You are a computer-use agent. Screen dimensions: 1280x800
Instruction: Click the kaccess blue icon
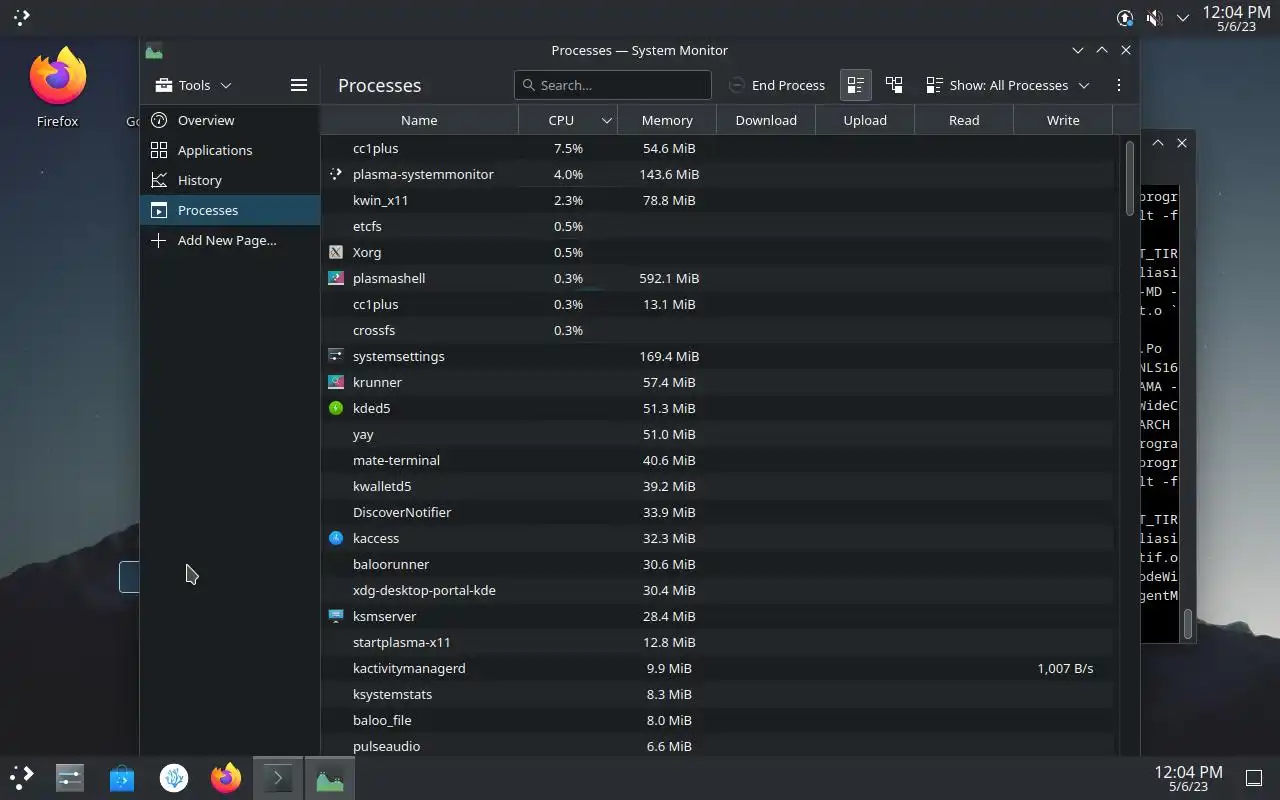[x=336, y=538]
